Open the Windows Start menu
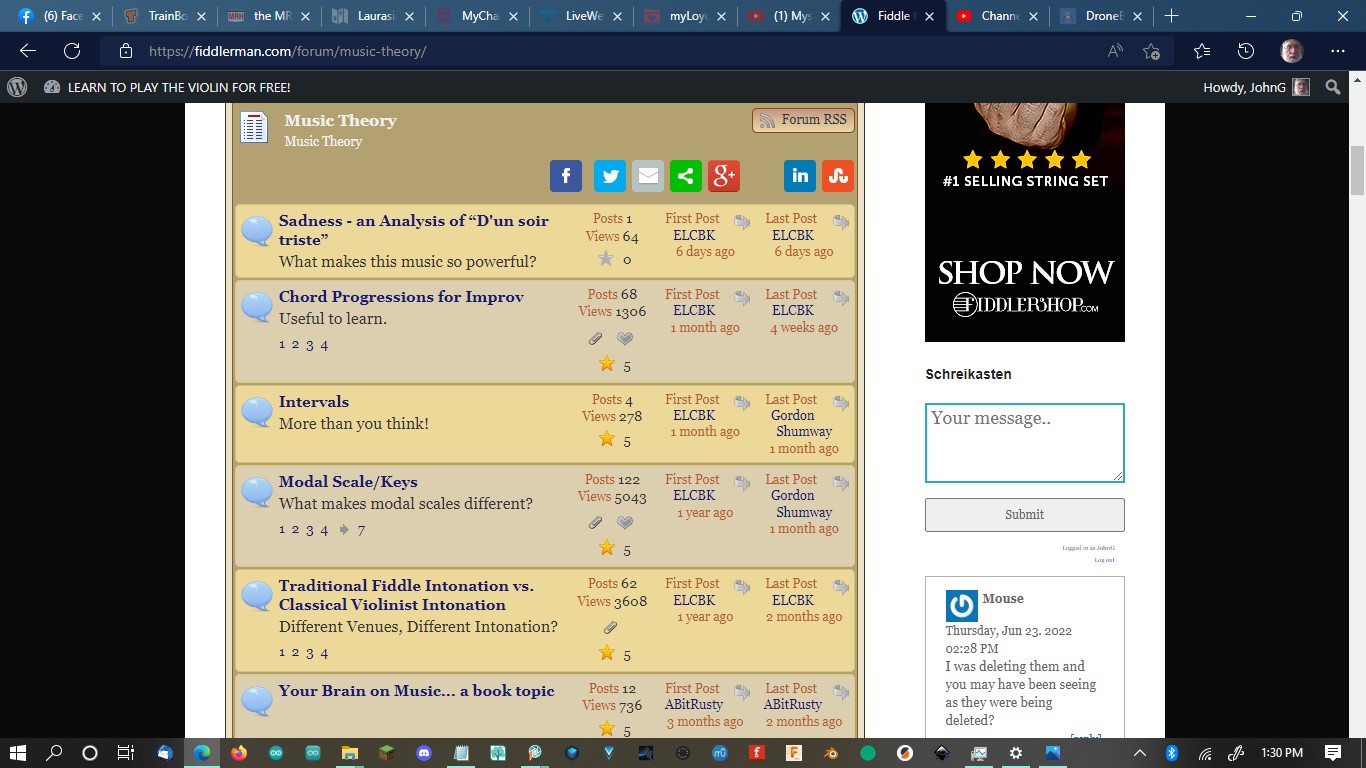 (x=18, y=753)
